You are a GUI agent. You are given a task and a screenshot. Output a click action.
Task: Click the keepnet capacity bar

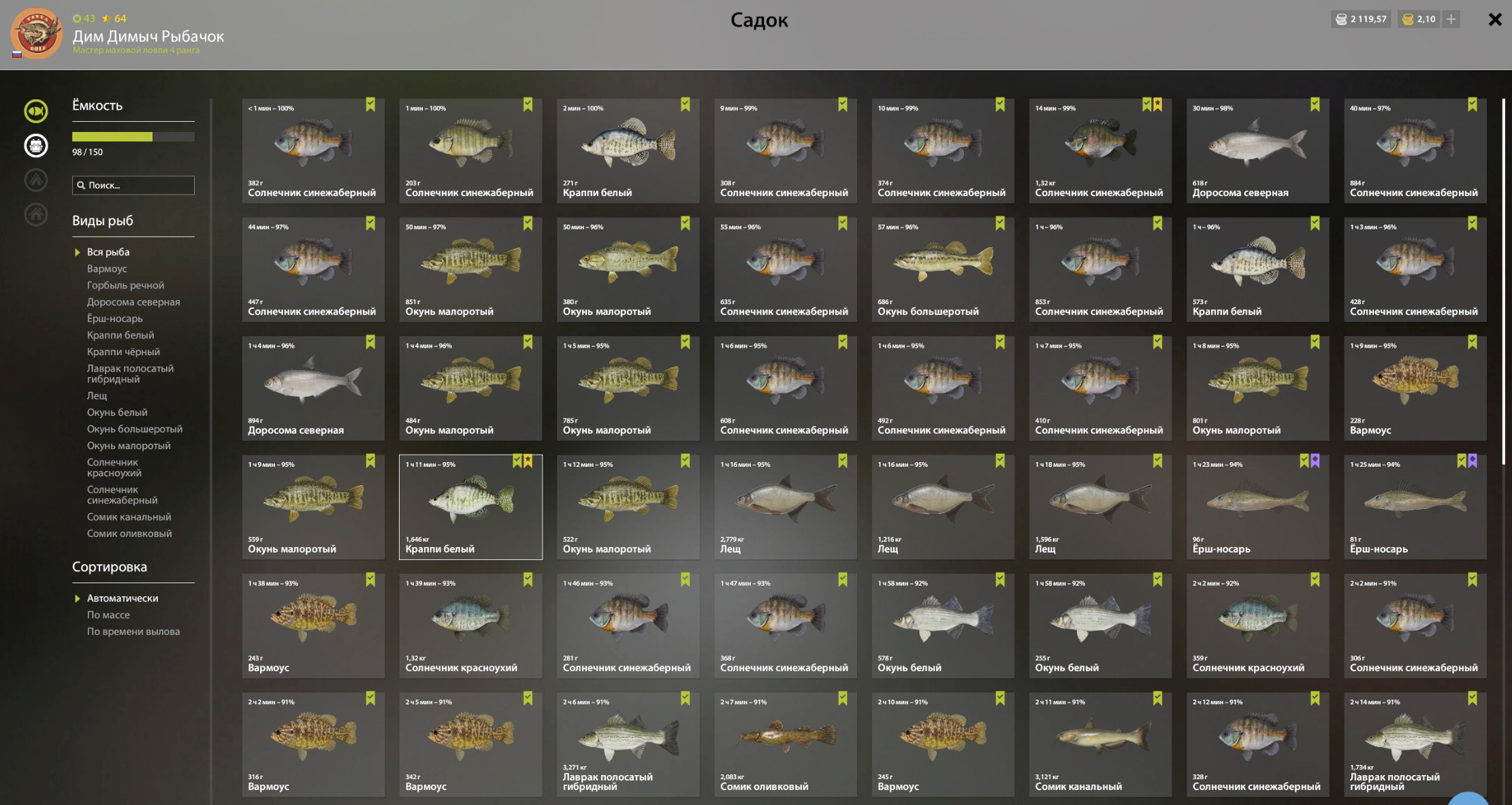click(133, 137)
